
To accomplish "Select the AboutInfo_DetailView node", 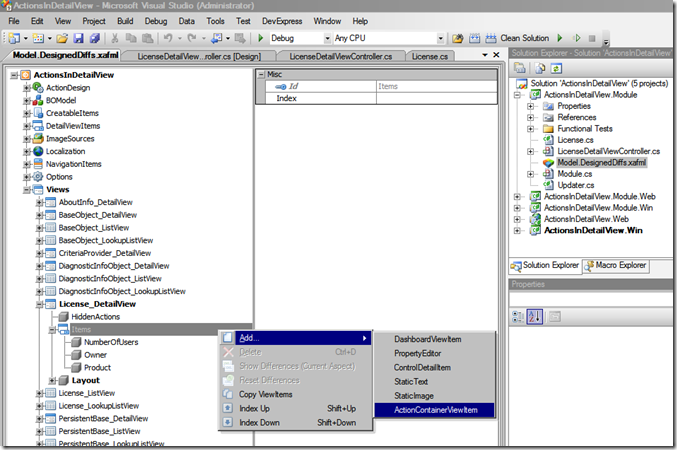I will (x=95, y=202).
